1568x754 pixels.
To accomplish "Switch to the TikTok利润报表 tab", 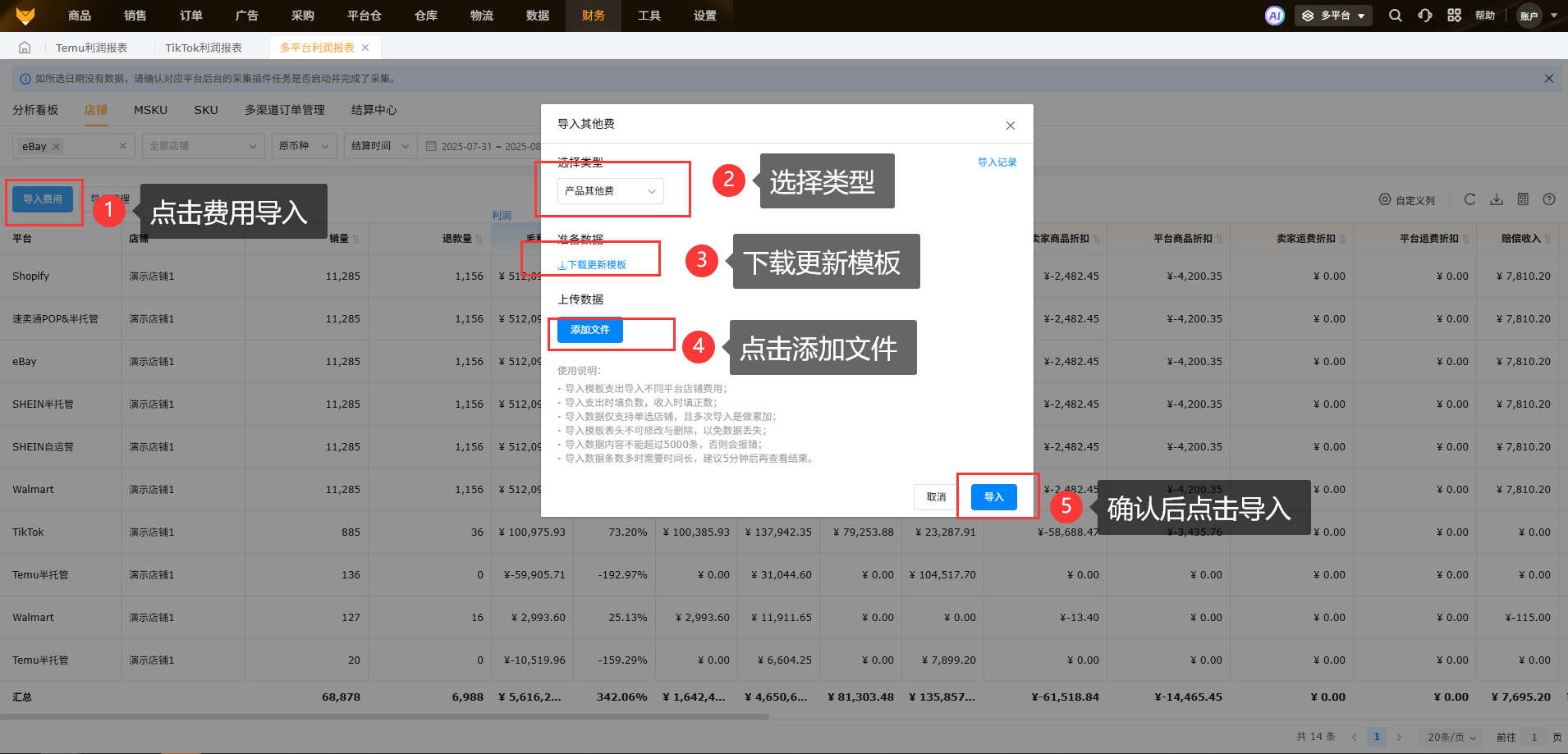I will (x=204, y=48).
